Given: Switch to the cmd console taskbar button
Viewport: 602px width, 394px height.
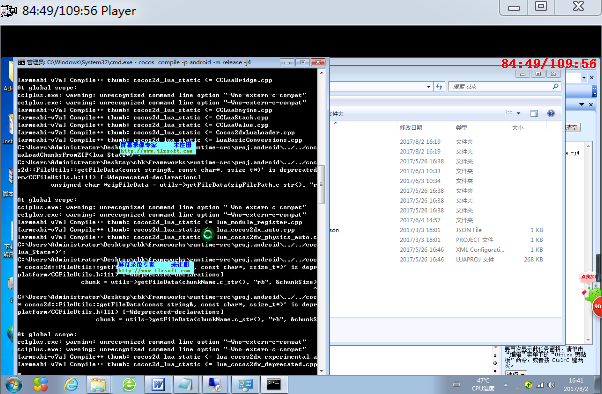Looking at the screenshot, I should (x=274, y=384).
